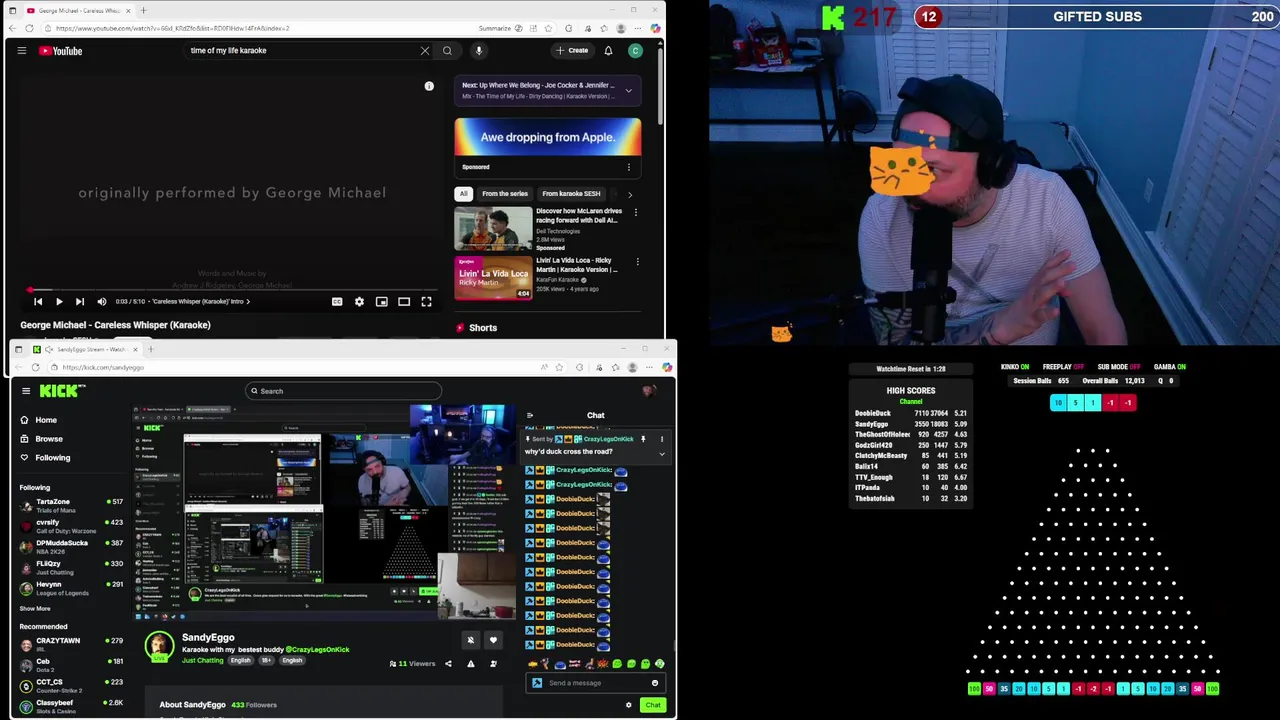The width and height of the screenshot is (1280, 720).
Task: Play the Careless Whisper karaoke video
Action: click(59, 301)
